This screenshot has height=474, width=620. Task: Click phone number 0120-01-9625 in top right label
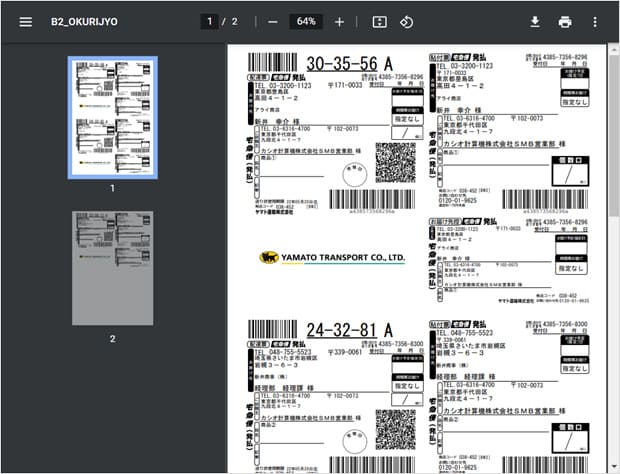457,200
